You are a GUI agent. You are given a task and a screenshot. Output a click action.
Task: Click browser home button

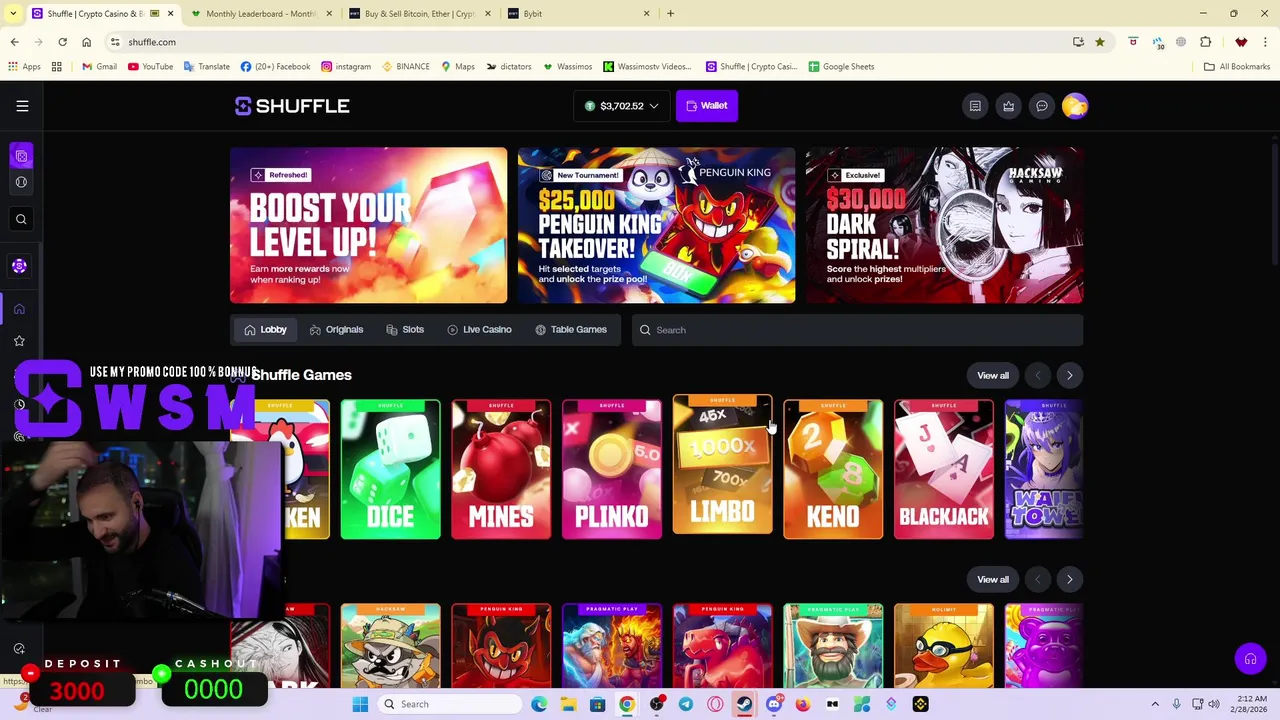click(x=86, y=42)
